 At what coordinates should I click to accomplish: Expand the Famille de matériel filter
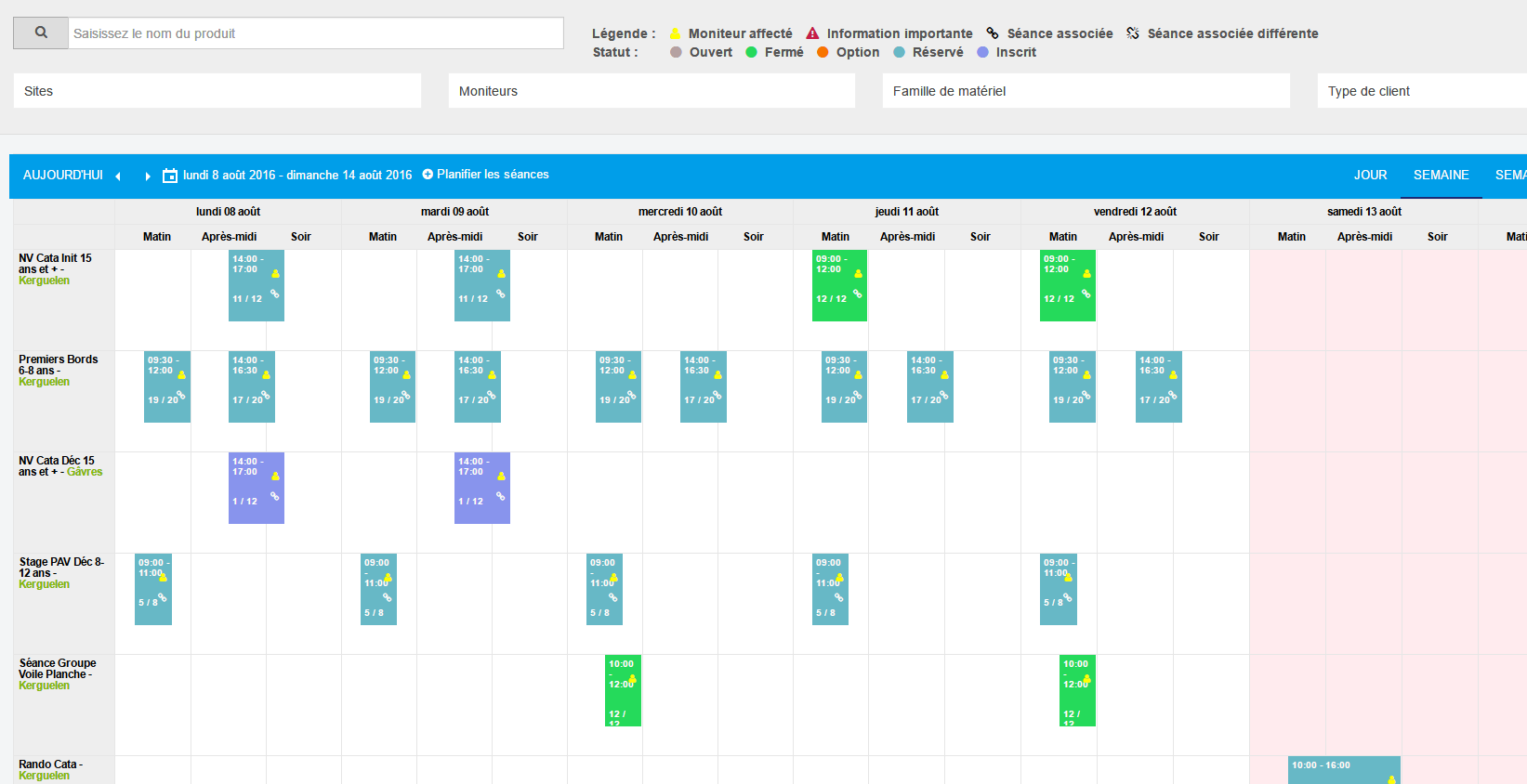(x=1086, y=91)
